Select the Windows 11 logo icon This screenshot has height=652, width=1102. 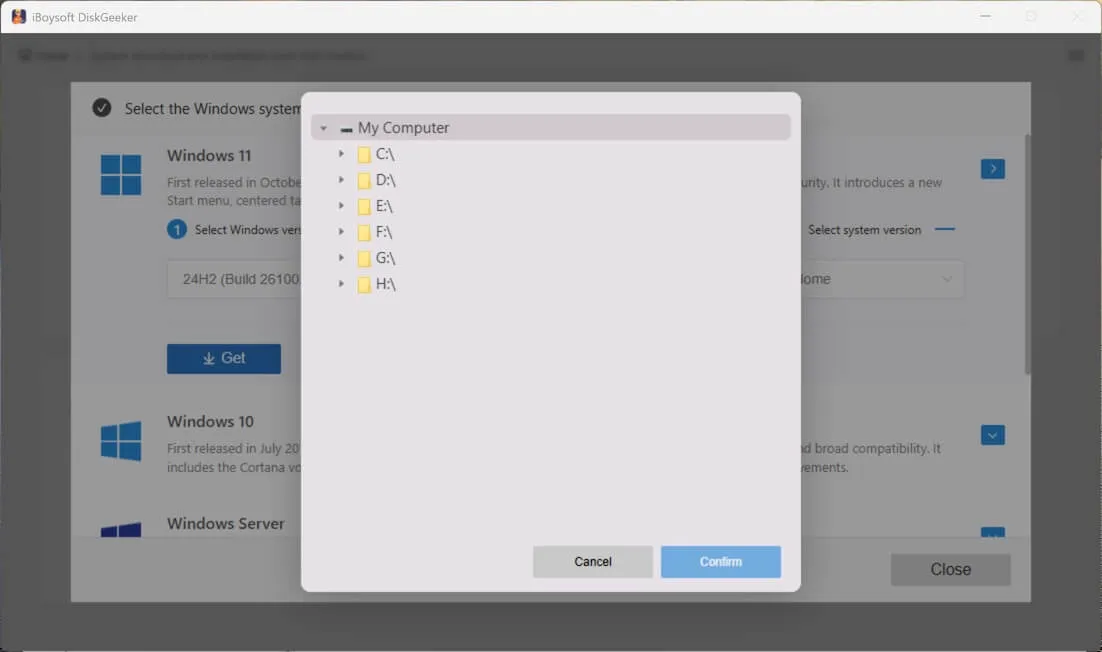click(120, 174)
